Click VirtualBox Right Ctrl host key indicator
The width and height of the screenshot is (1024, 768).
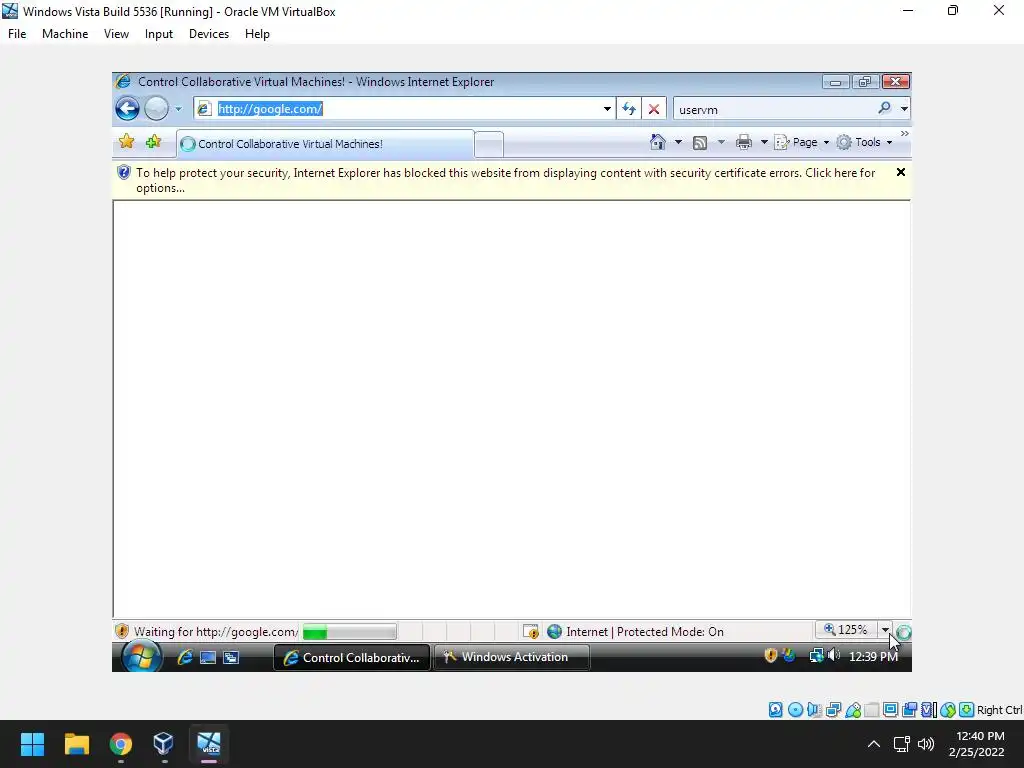(999, 710)
